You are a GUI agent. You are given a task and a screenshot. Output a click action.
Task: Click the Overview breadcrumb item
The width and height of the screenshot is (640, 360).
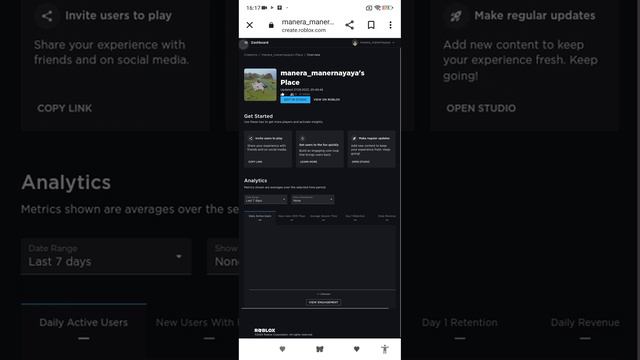point(313,55)
